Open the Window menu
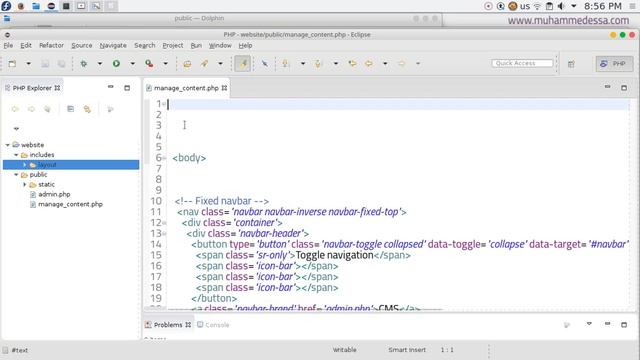This screenshot has height=360, width=640. (220, 45)
